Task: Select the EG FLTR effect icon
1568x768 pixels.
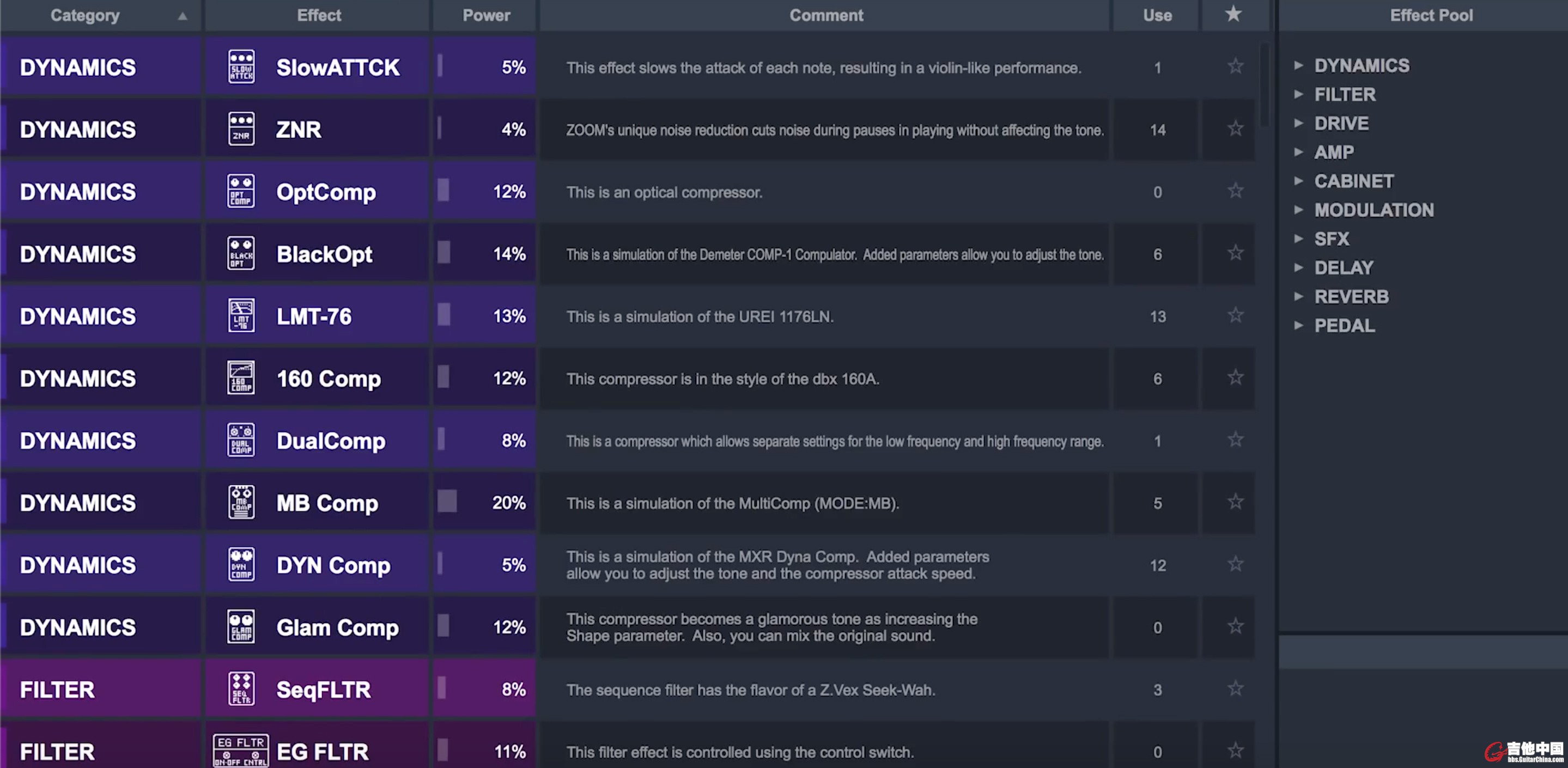Action: click(x=241, y=751)
